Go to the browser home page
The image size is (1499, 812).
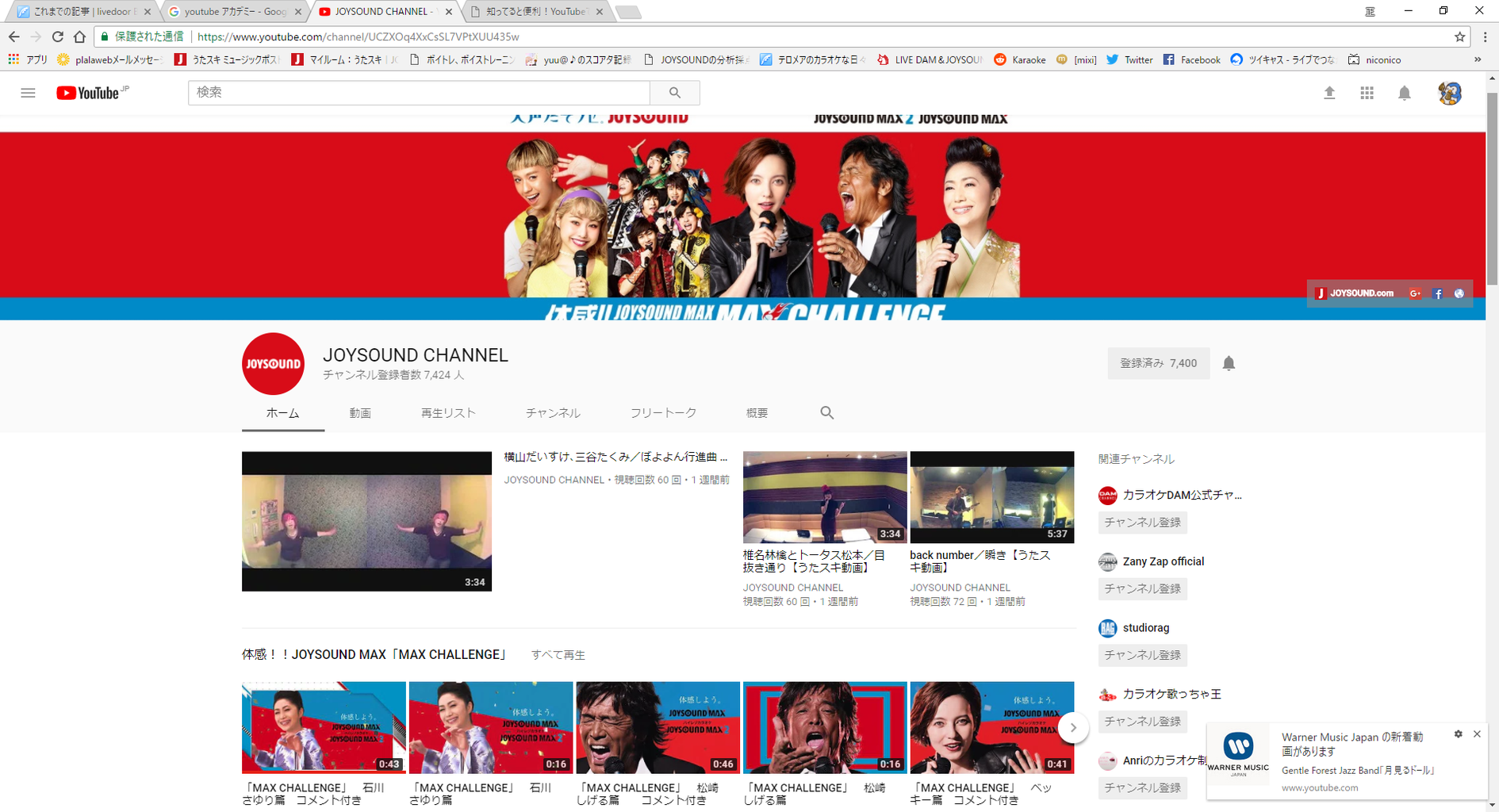pyautogui.click(x=79, y=36)
